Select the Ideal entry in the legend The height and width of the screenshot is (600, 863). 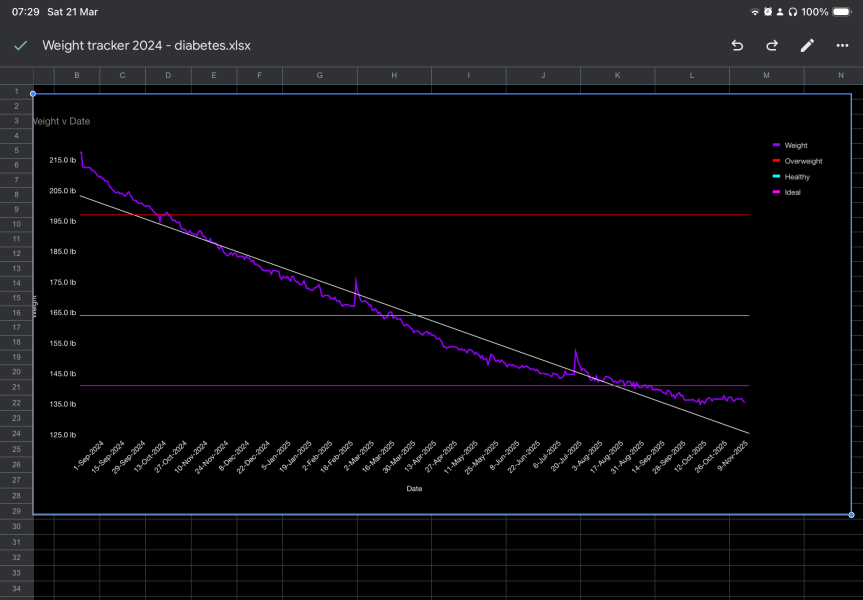pos(792,192)
